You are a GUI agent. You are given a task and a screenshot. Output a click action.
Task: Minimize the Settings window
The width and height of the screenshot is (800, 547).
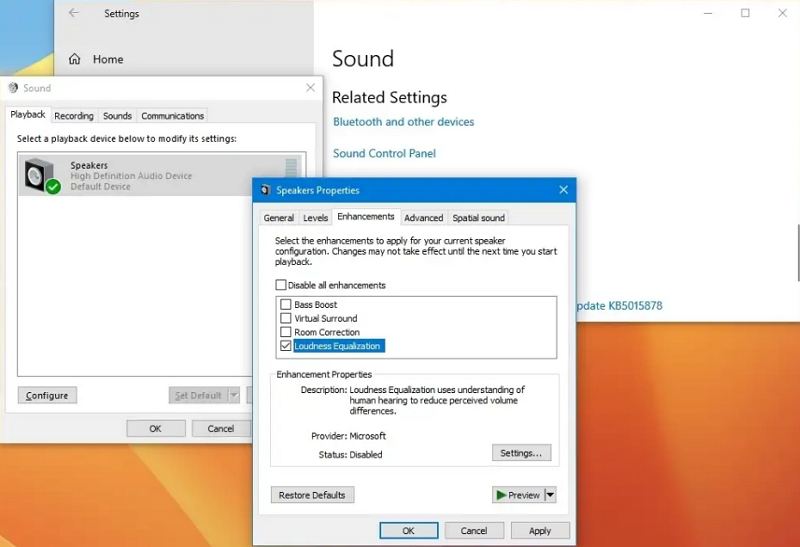tap(708, 13)
